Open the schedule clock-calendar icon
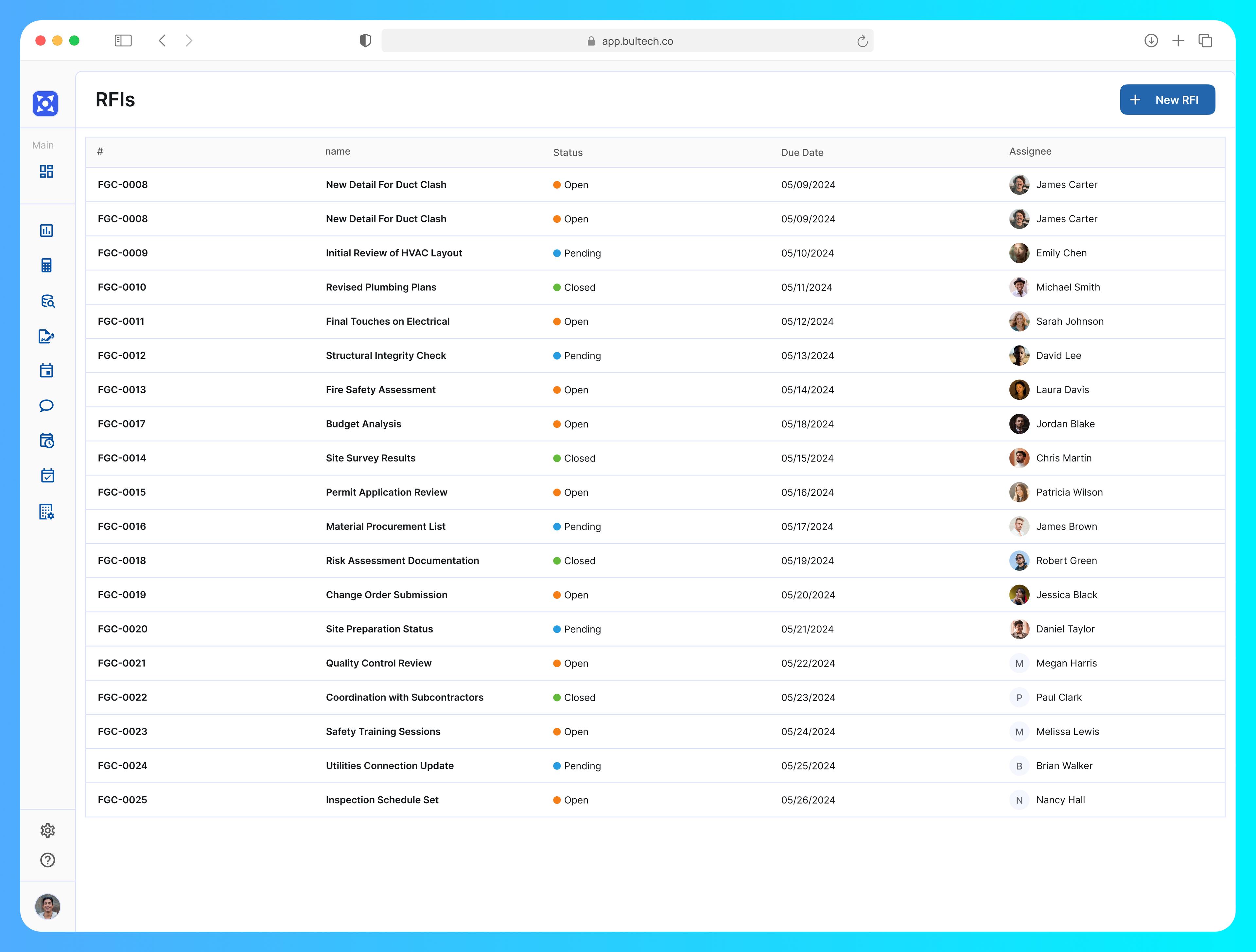 (x=46, y=441)
